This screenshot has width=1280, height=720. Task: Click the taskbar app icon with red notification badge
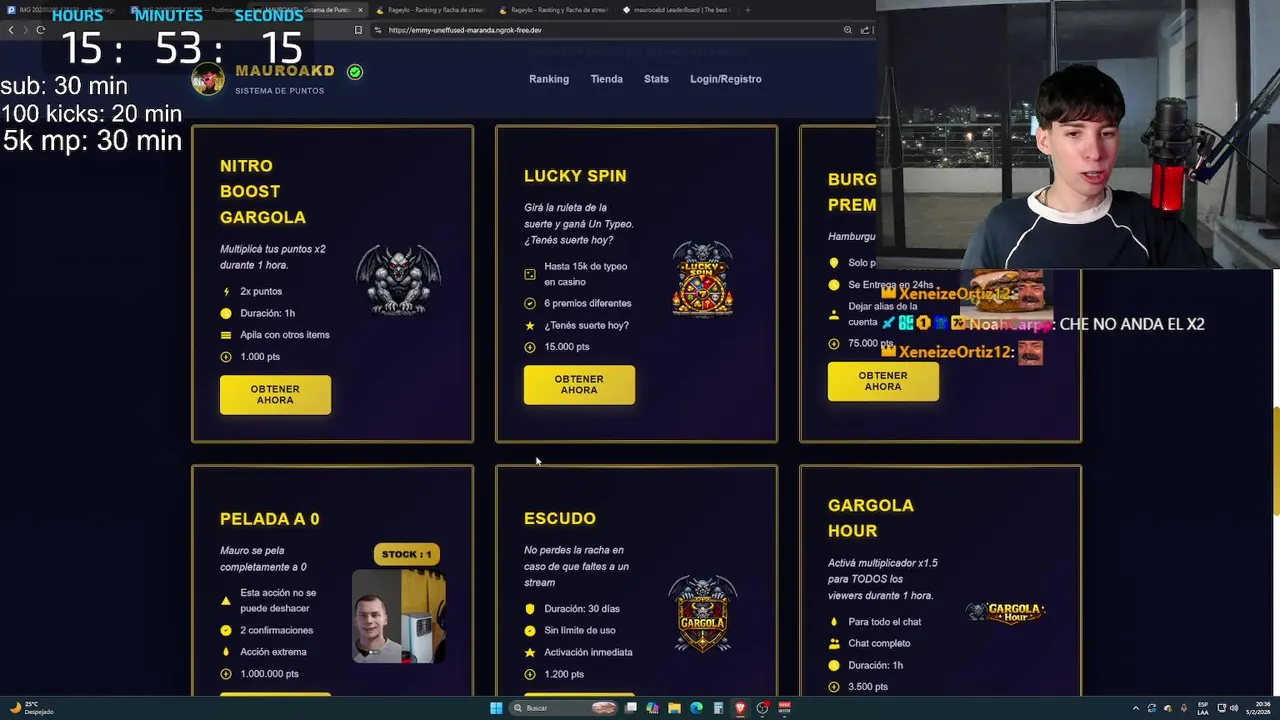(x=762, y=708)
